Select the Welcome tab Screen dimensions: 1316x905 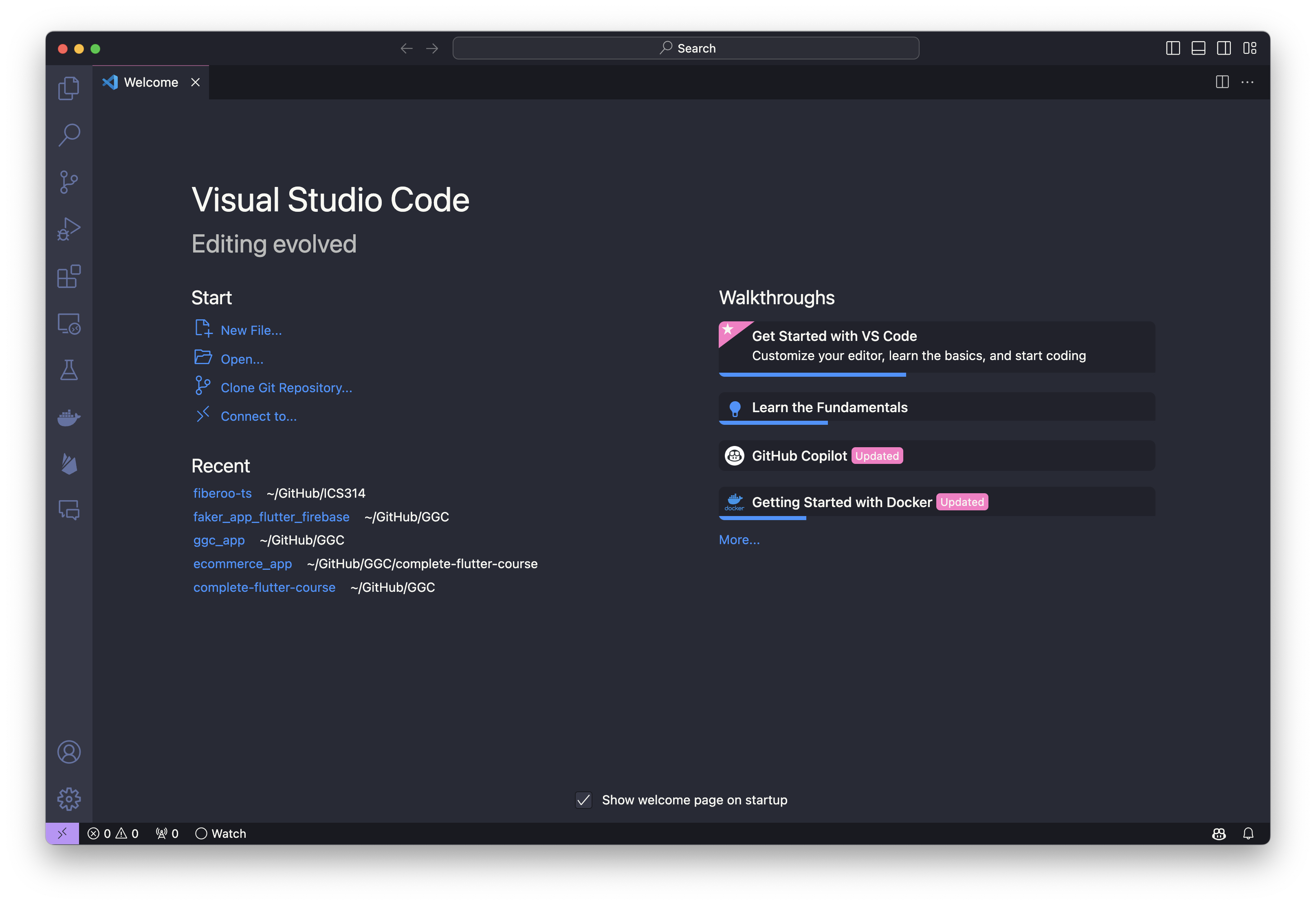coord(150,82)
